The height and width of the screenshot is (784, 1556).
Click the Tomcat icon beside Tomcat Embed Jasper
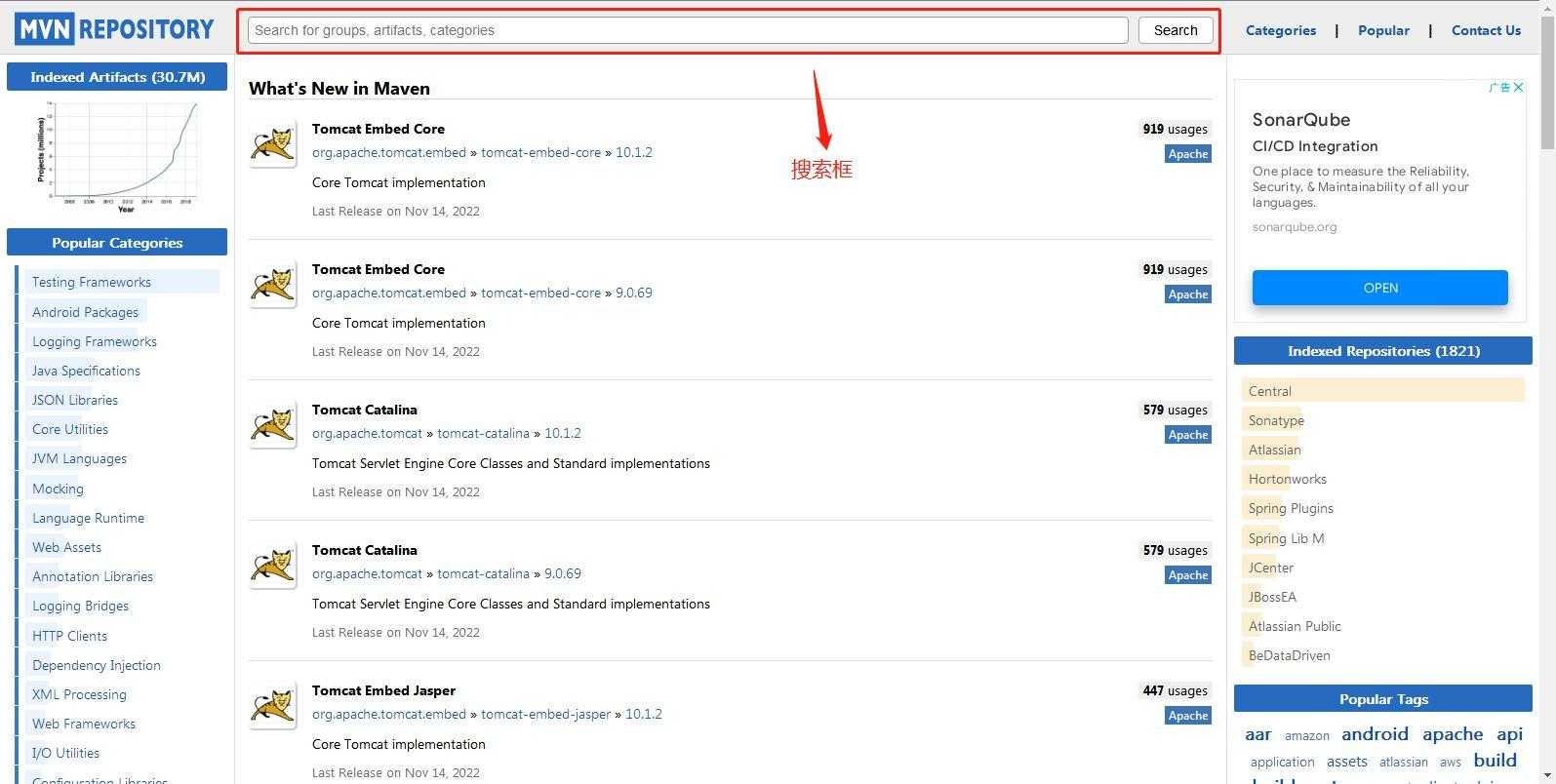[273, 708]
